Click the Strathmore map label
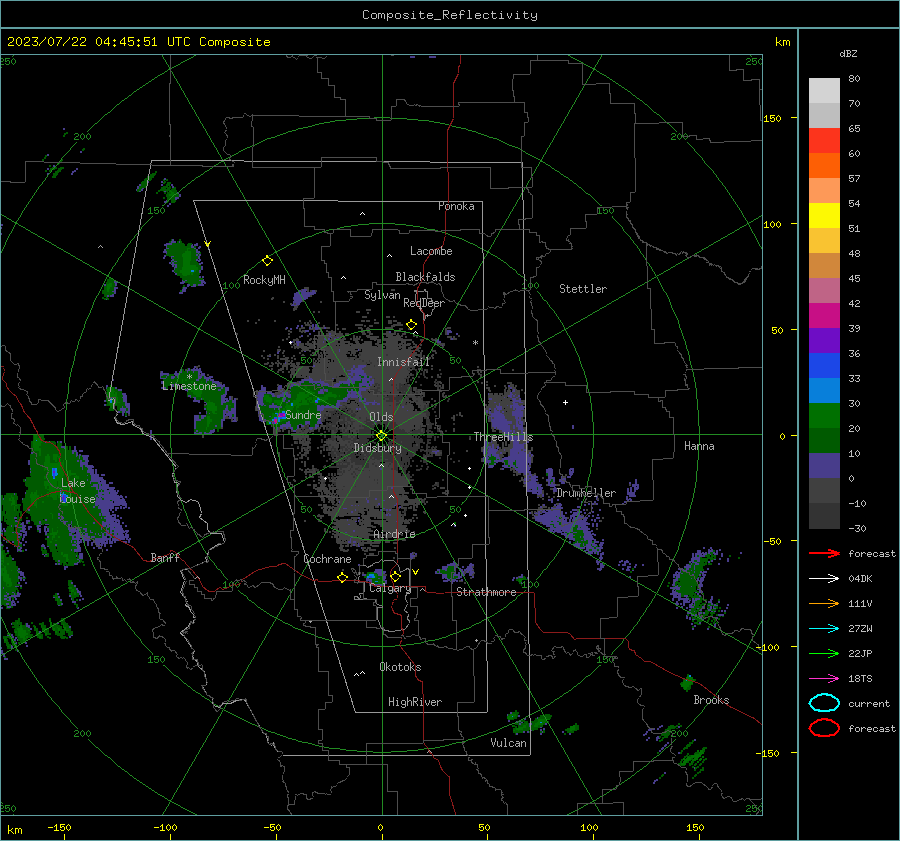This screenshot has width=900, height=841. coord(486,592)
